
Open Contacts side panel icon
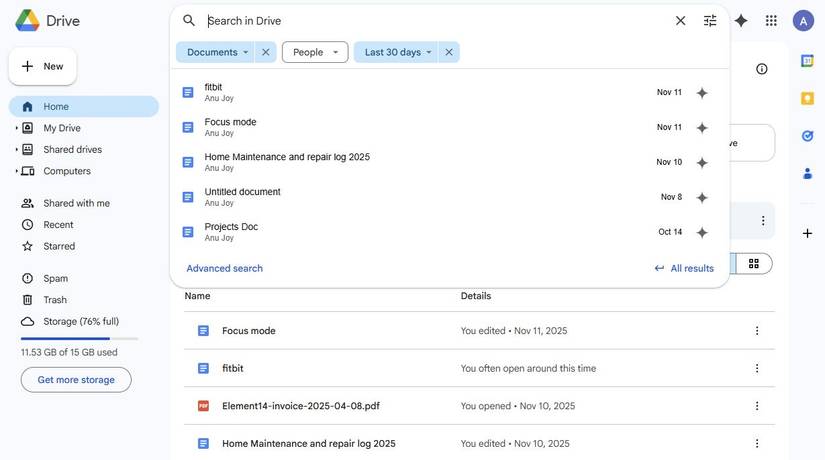tap(807, 173)
